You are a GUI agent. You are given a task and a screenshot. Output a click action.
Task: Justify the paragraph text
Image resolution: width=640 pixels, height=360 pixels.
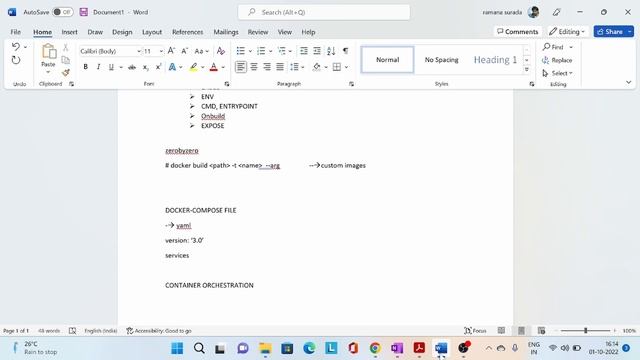point(280,67)
